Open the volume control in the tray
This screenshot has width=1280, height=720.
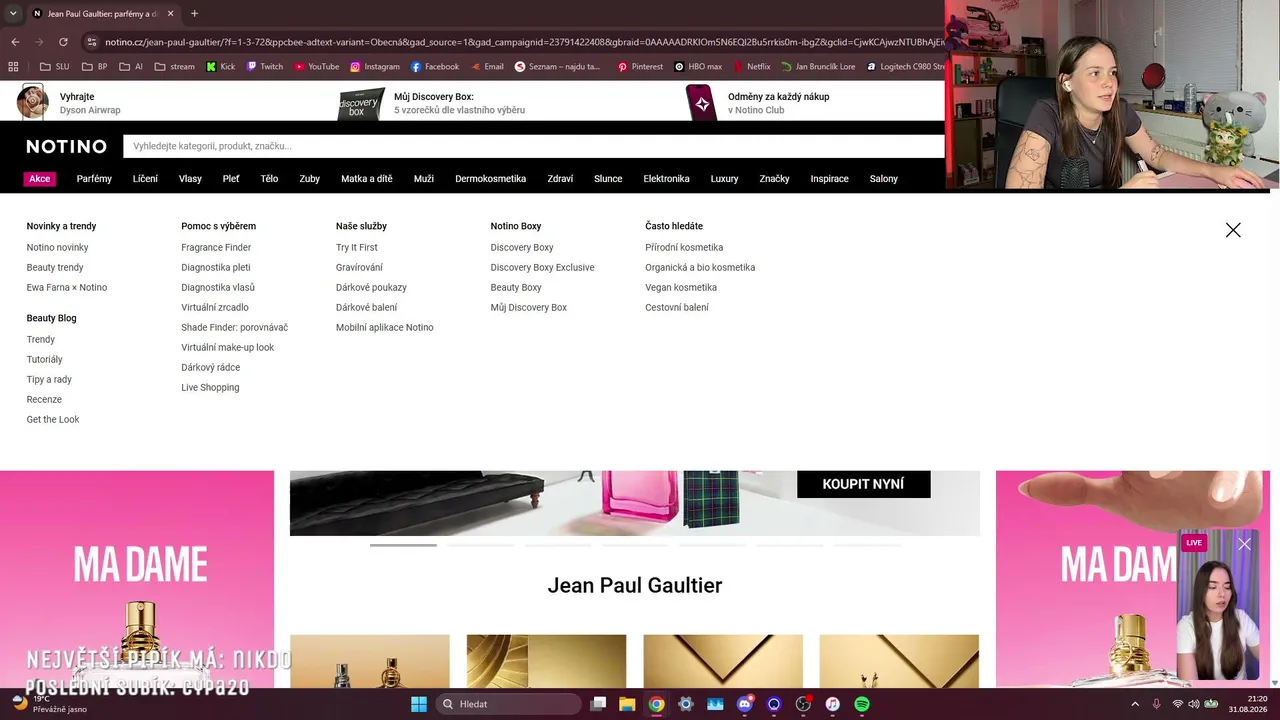[1193, 704]
